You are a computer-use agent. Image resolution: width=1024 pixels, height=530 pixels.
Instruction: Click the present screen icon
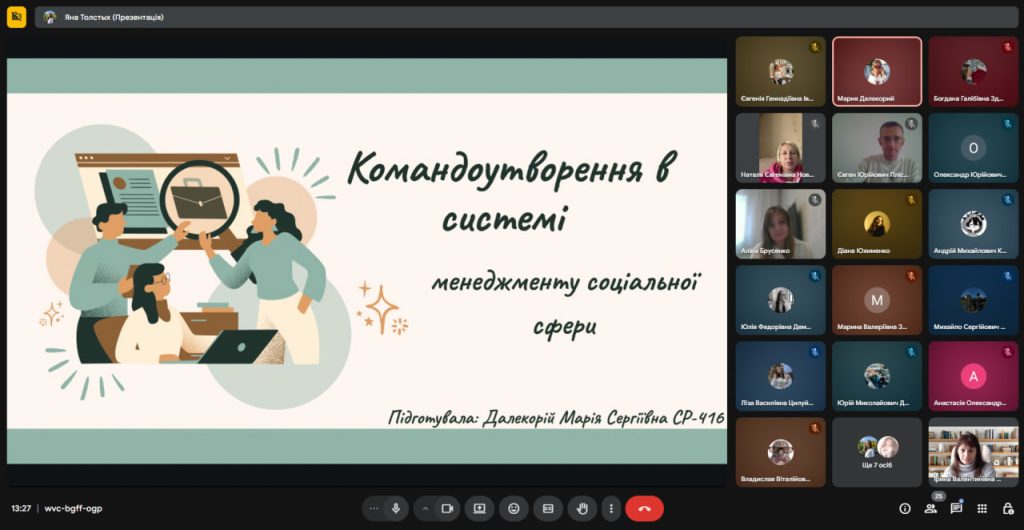tap(479, 508)
